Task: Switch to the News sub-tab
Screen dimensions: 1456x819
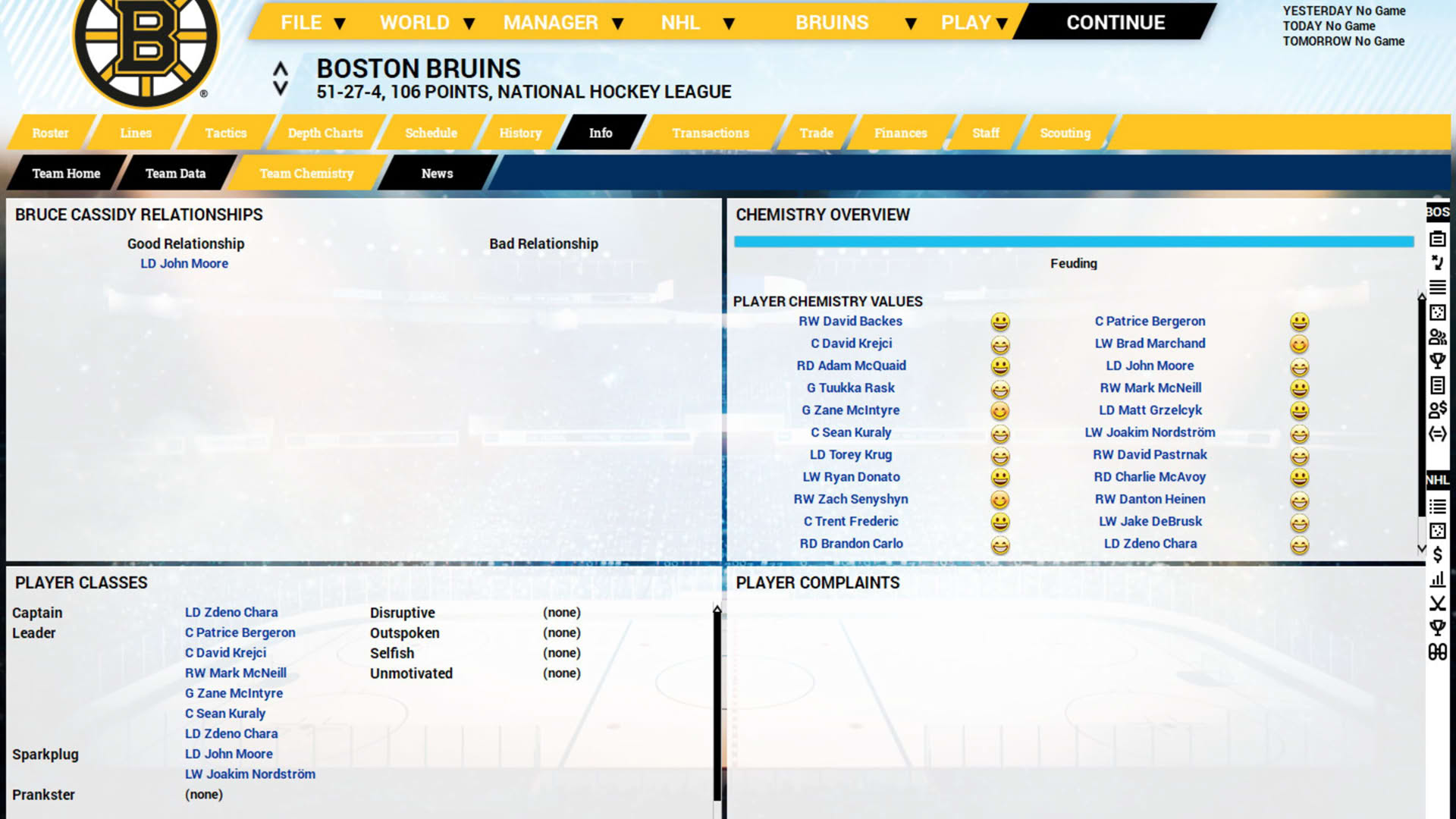Action: tap(437, 173)
